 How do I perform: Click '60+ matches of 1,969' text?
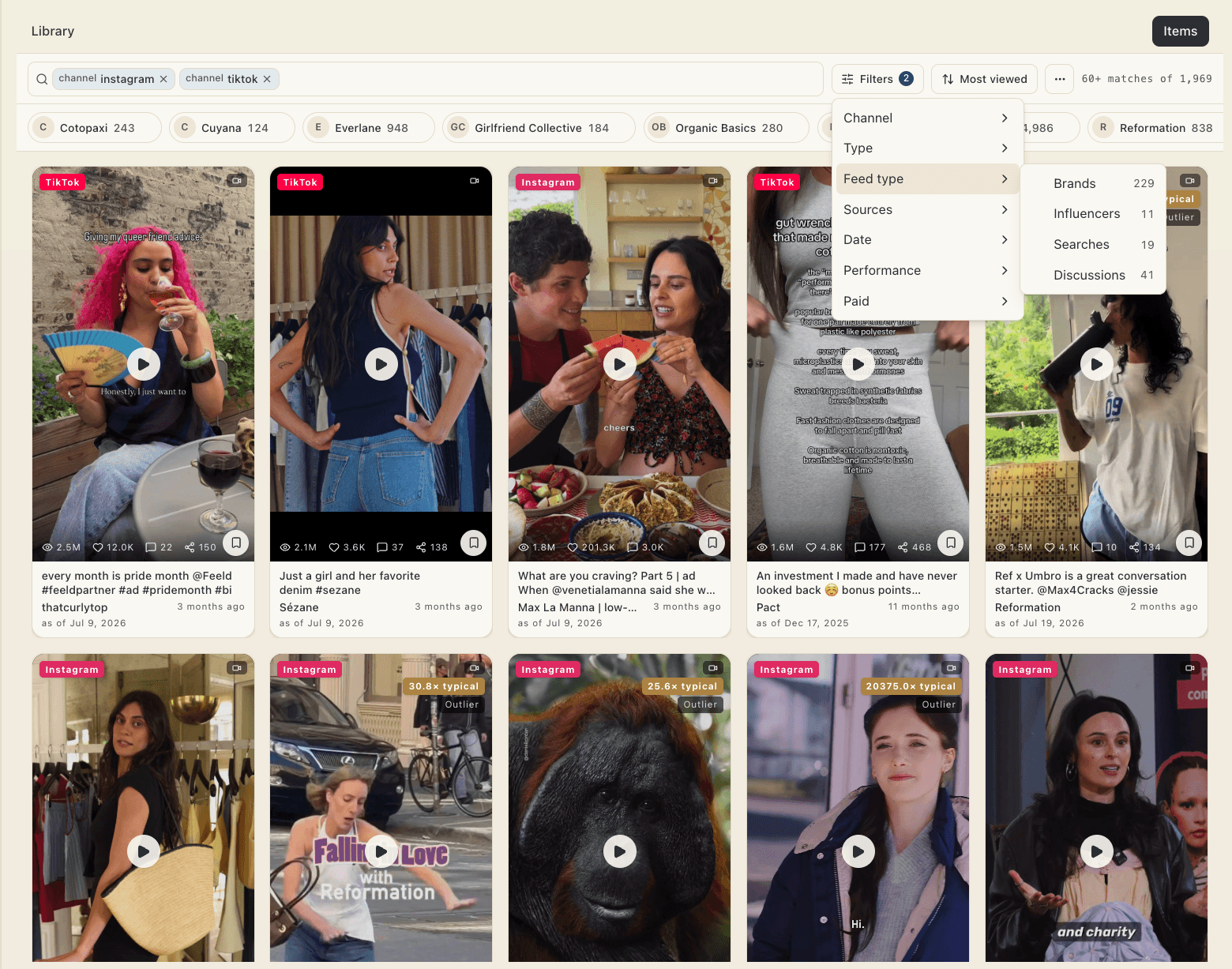pyautogui.click(x=1147, y=79)
